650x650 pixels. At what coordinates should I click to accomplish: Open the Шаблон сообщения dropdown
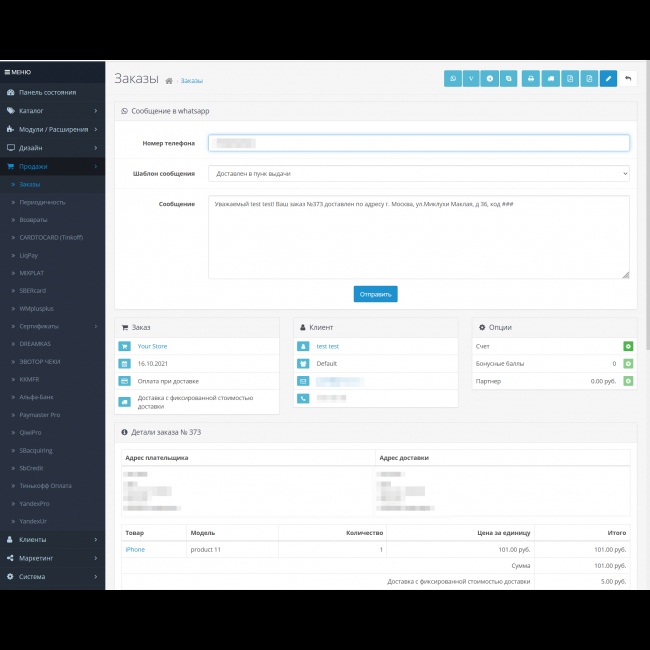pos(418,173)
